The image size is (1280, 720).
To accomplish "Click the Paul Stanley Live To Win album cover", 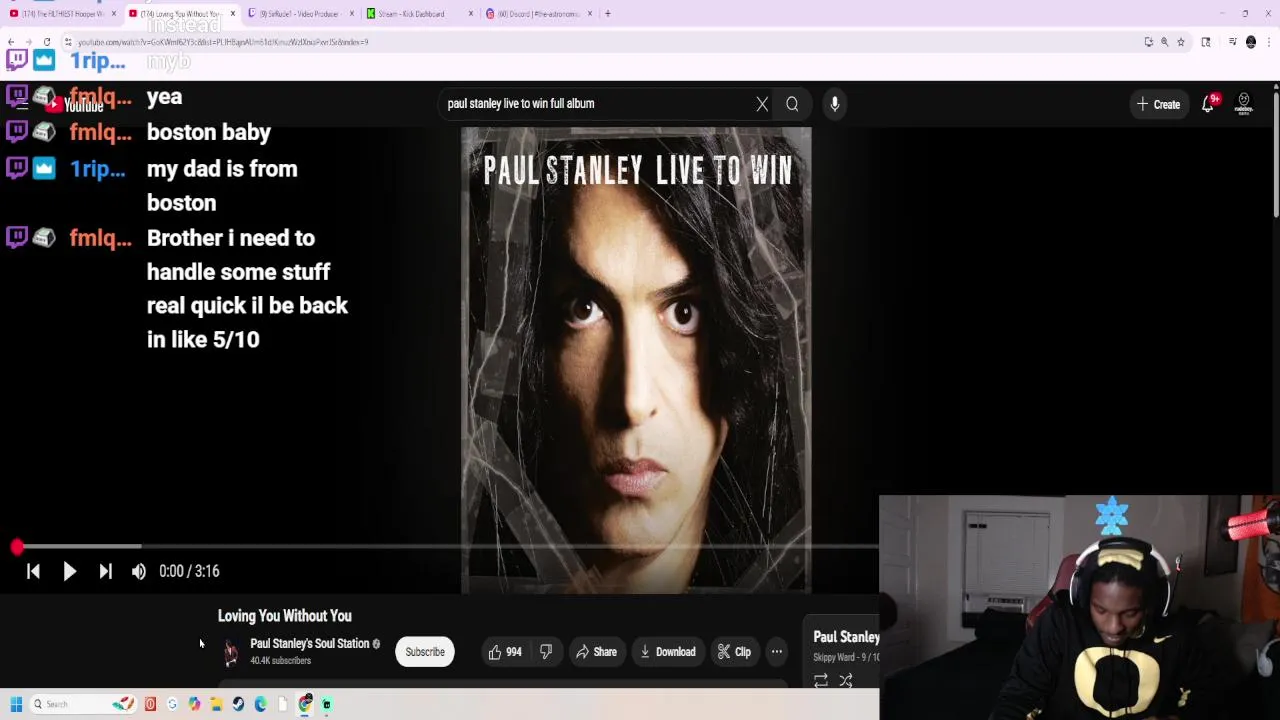I will coord(636,360).
